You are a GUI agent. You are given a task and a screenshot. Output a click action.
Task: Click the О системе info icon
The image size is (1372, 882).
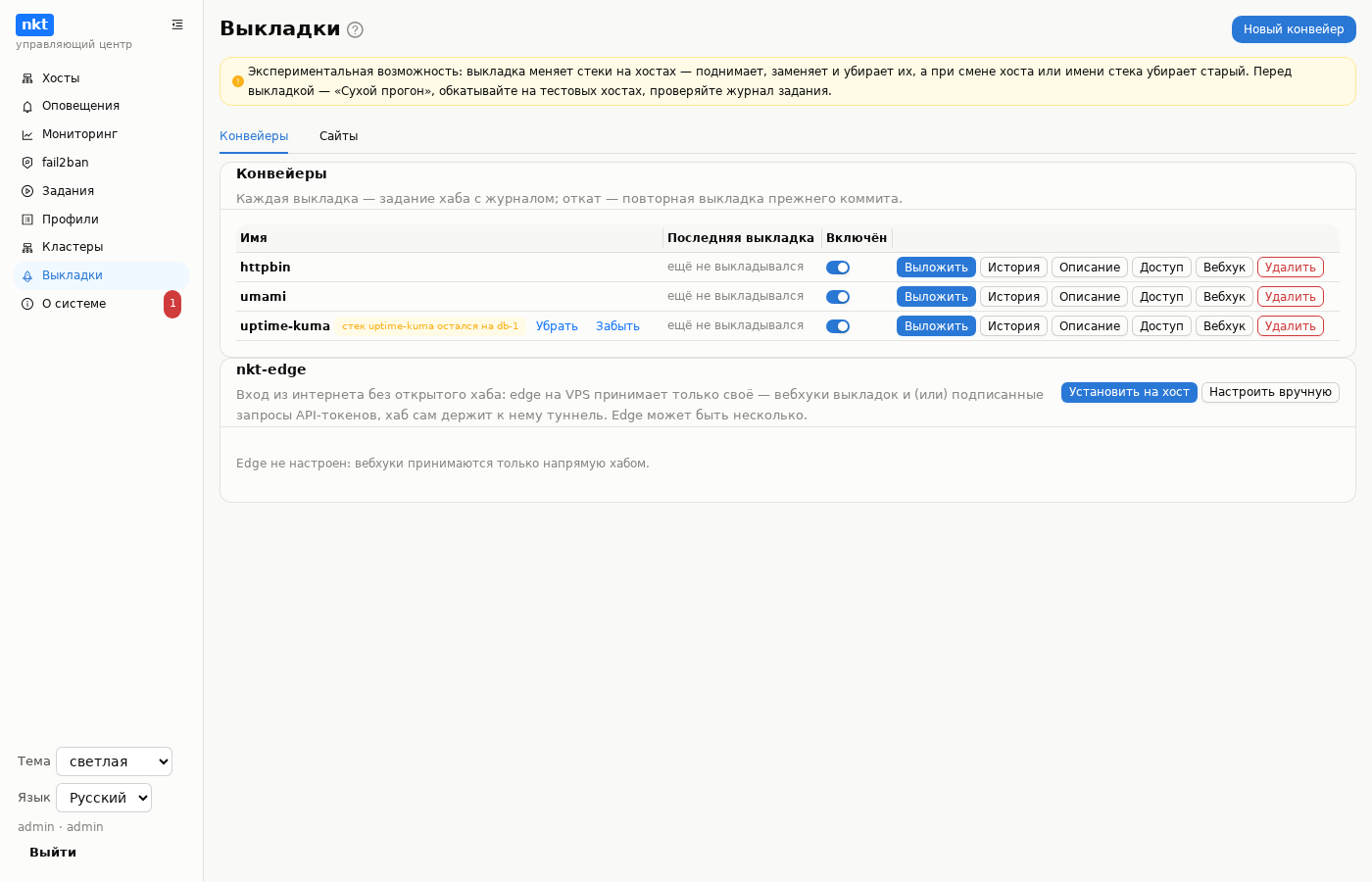pyautogui.click(x=27, y=304)
